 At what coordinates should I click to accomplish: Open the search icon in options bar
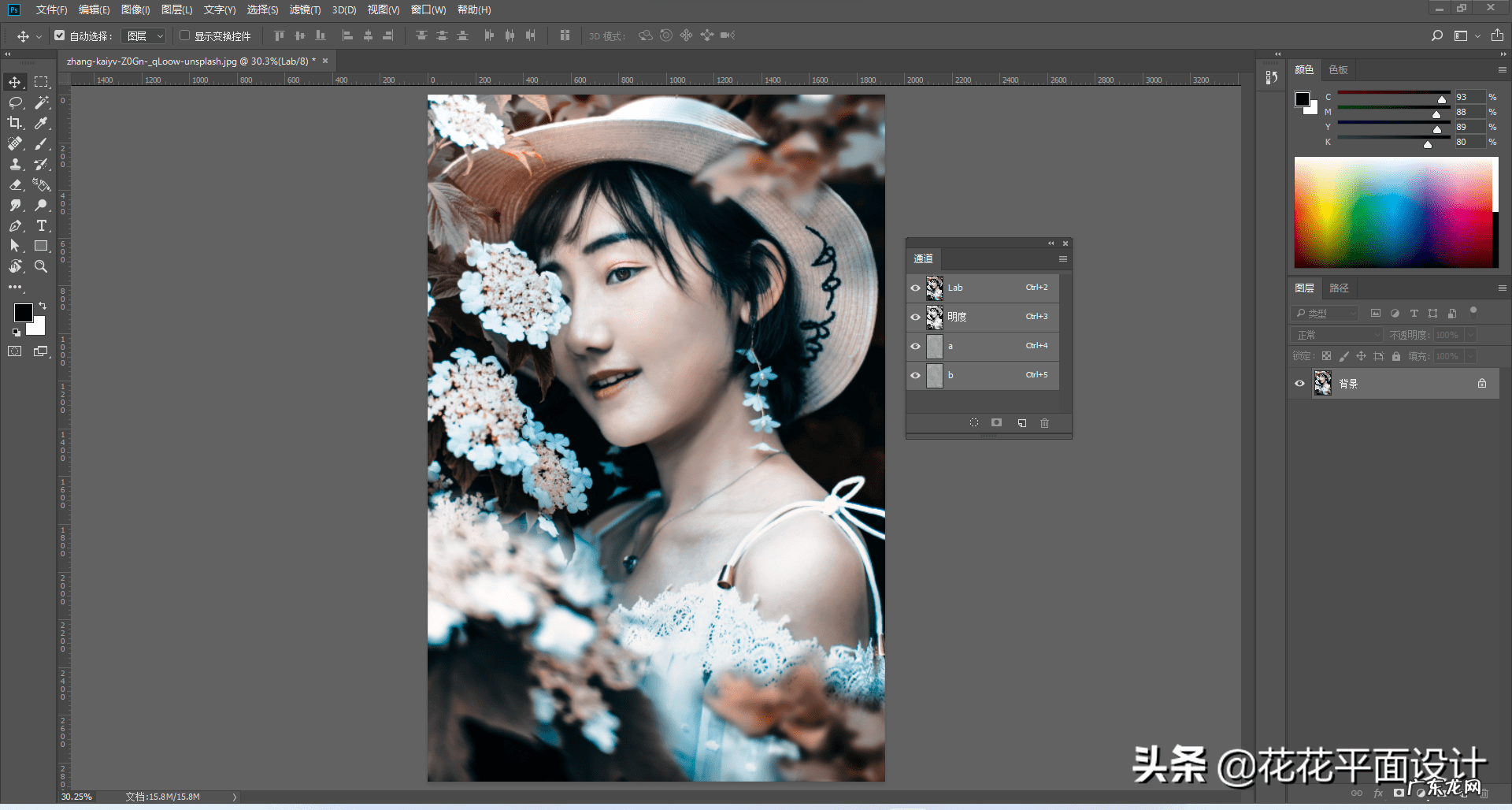(1437, 35)
